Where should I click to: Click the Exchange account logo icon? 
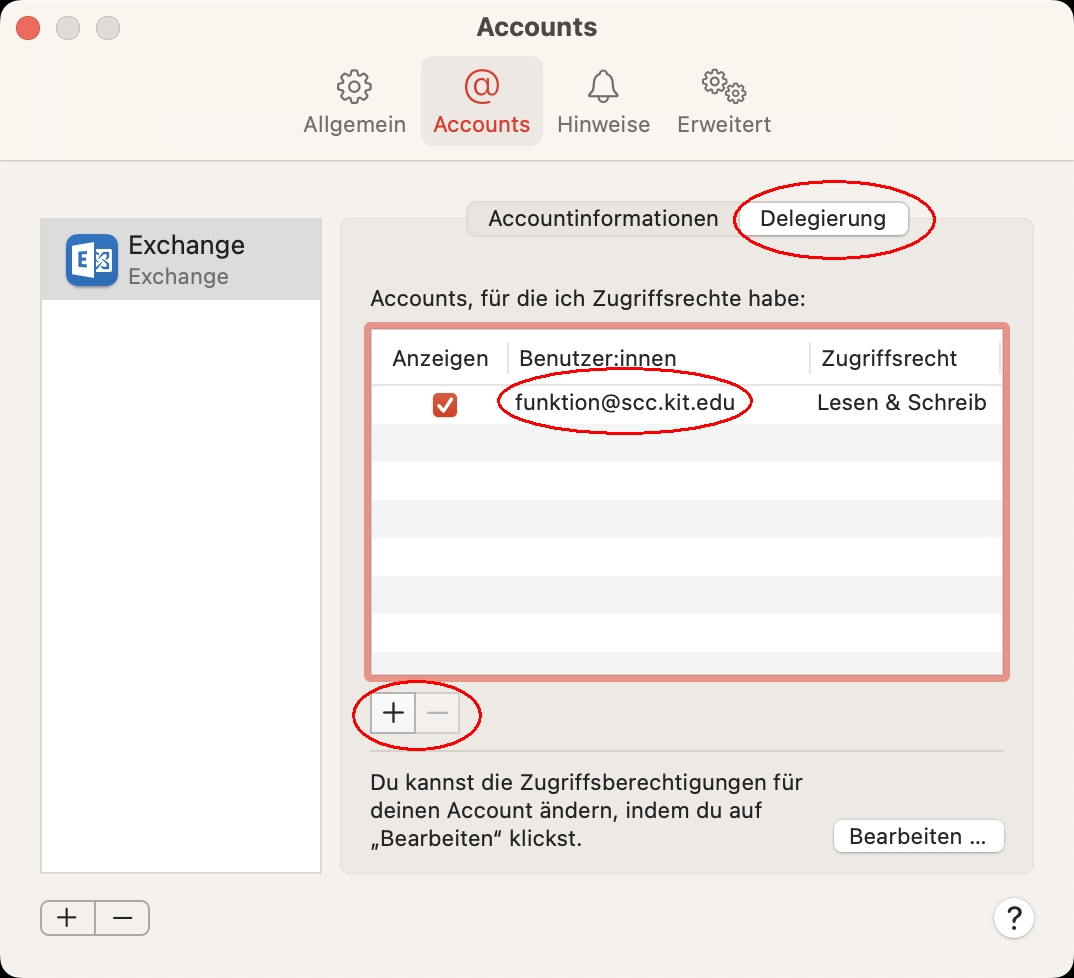92,260
